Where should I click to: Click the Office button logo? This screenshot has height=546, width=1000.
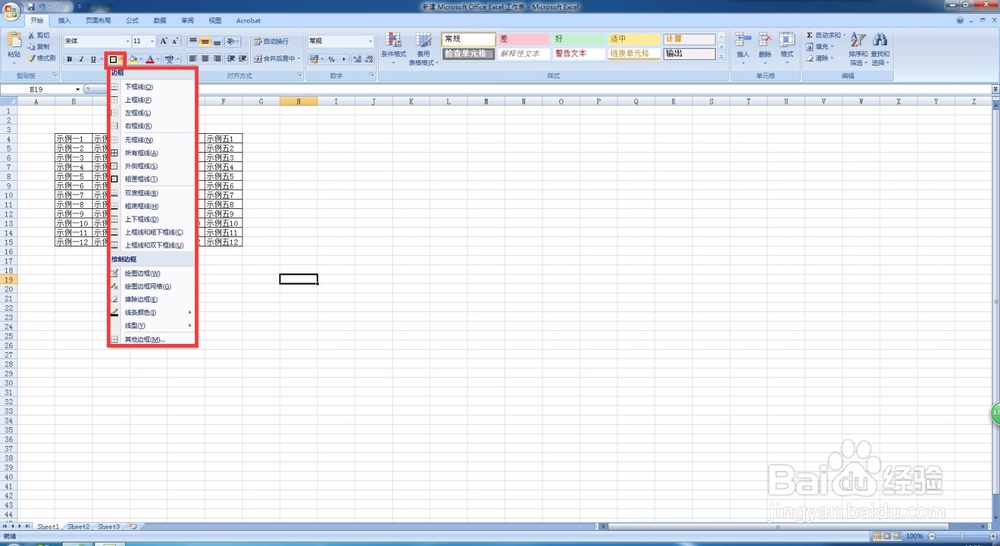pyautogui.click(x=11, y=11)
